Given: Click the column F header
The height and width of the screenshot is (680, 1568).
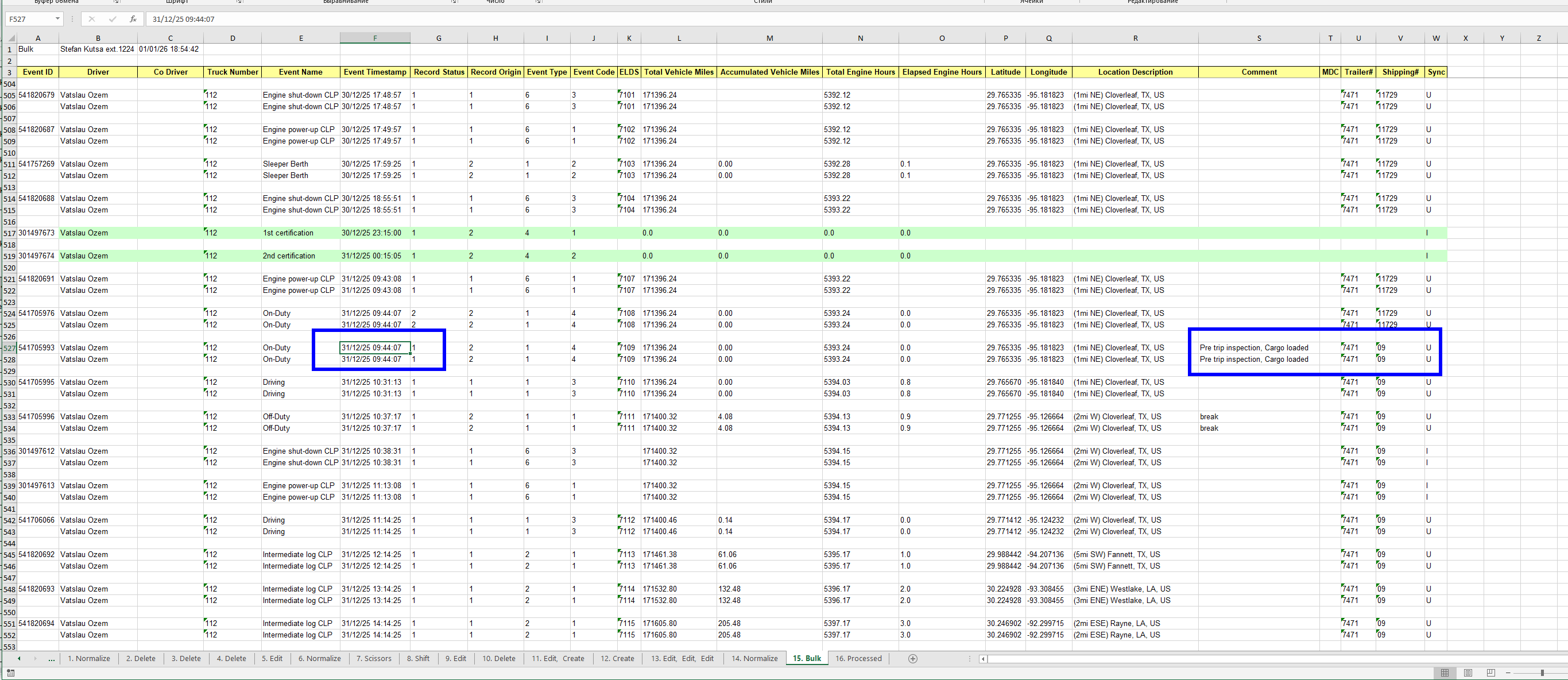Looking at the screenshot, I should coord(374,38).
